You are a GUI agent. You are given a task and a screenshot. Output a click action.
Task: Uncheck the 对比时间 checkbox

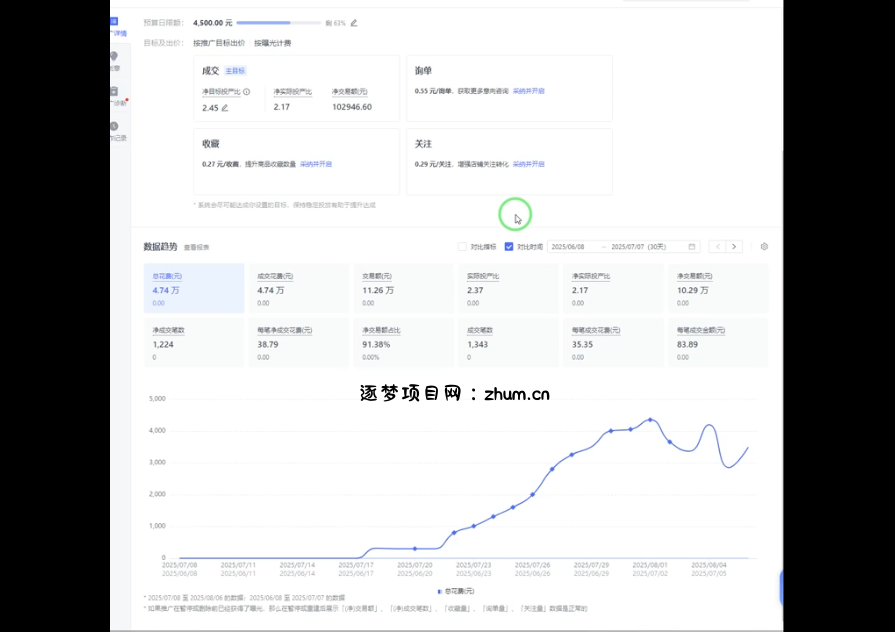coord(509,246)
